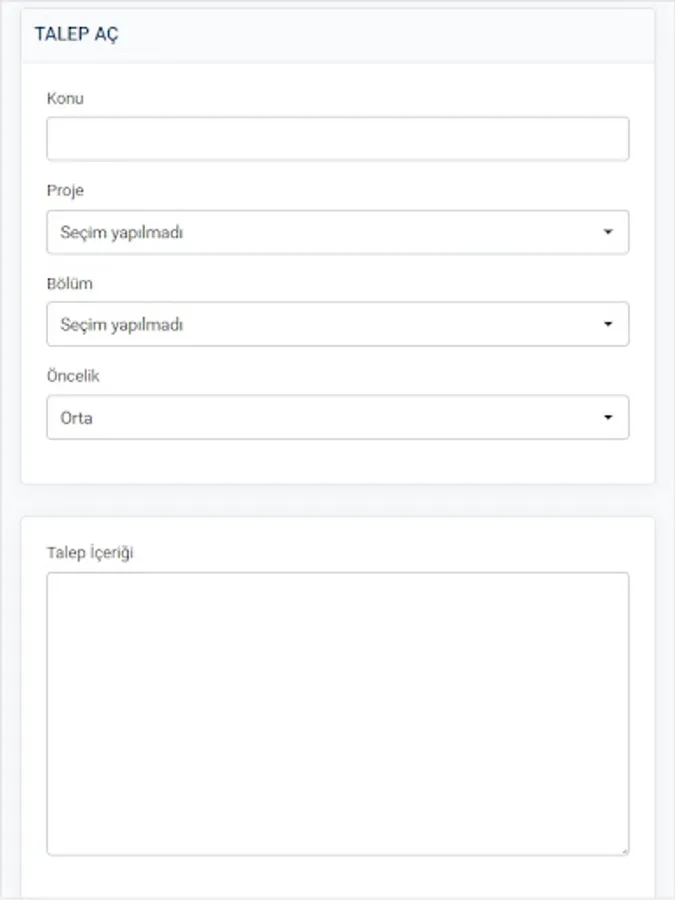The height and width of the screenshot is (900, 675).
Task: Click the TALEP AÇ panel header
Action: 78,34
